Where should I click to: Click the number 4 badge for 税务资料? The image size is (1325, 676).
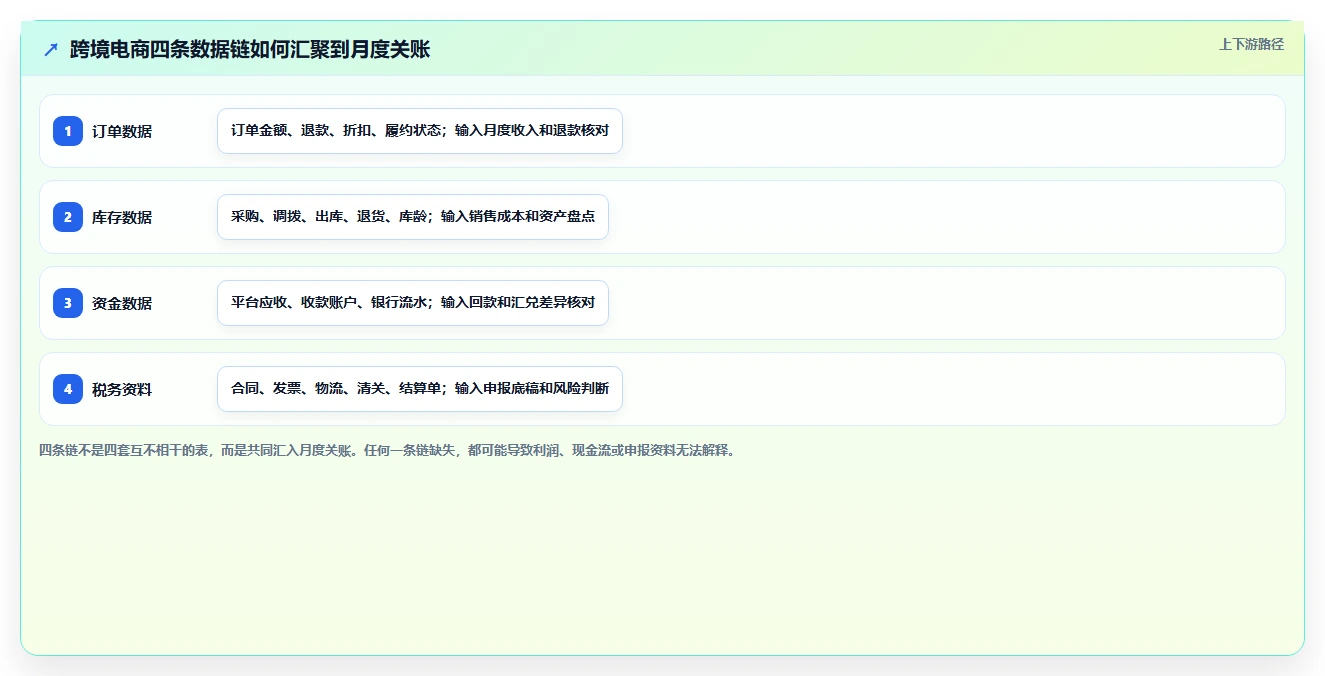click(x=68, y=389)
